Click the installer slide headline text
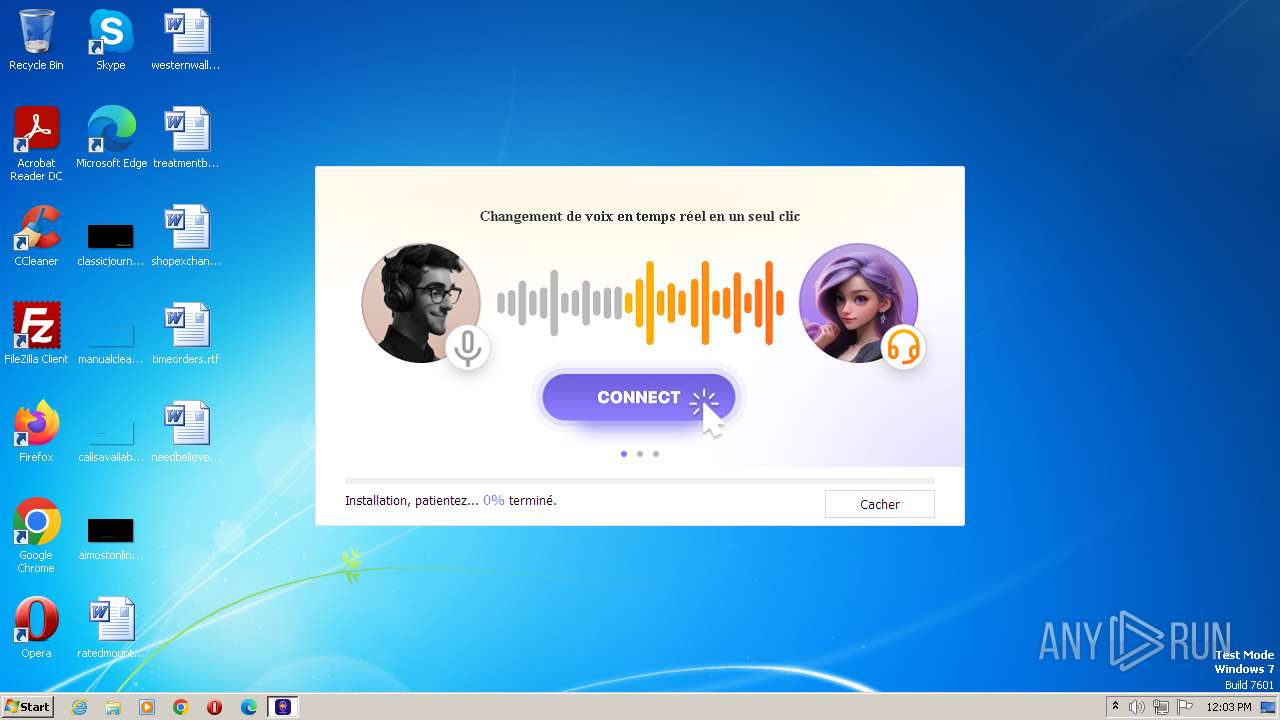The height and width of the screenshot is (720, 1280). 640,216
